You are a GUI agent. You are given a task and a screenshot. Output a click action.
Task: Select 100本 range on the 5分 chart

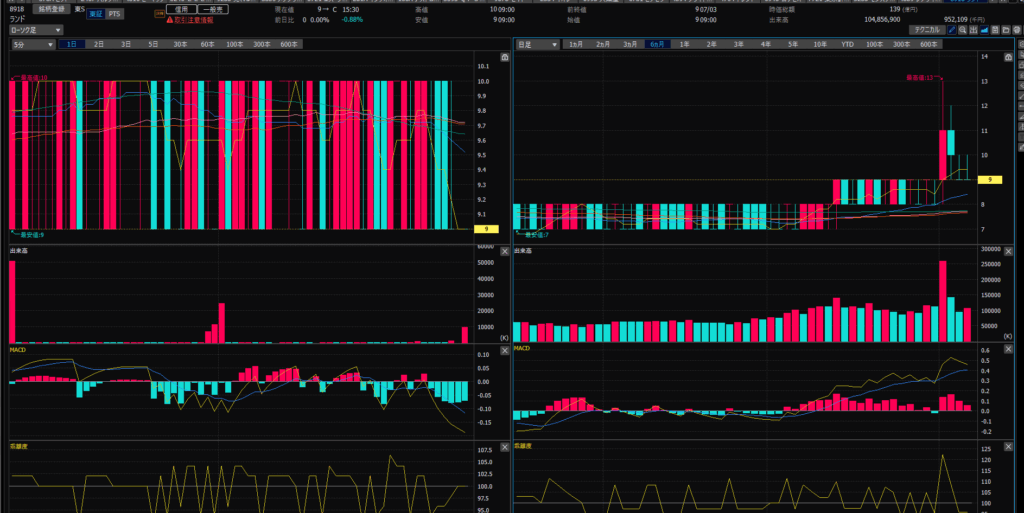coord(234,44)
